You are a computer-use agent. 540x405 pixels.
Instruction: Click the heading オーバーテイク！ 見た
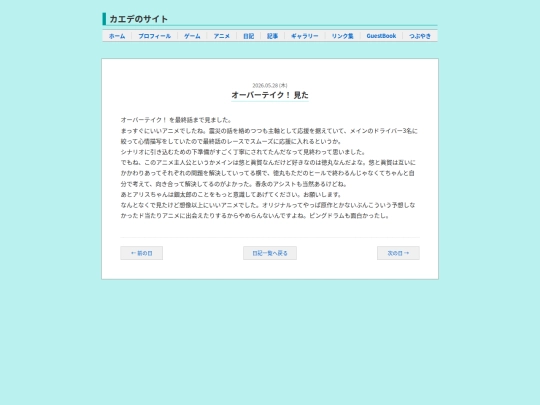click(x=270, y=95)
